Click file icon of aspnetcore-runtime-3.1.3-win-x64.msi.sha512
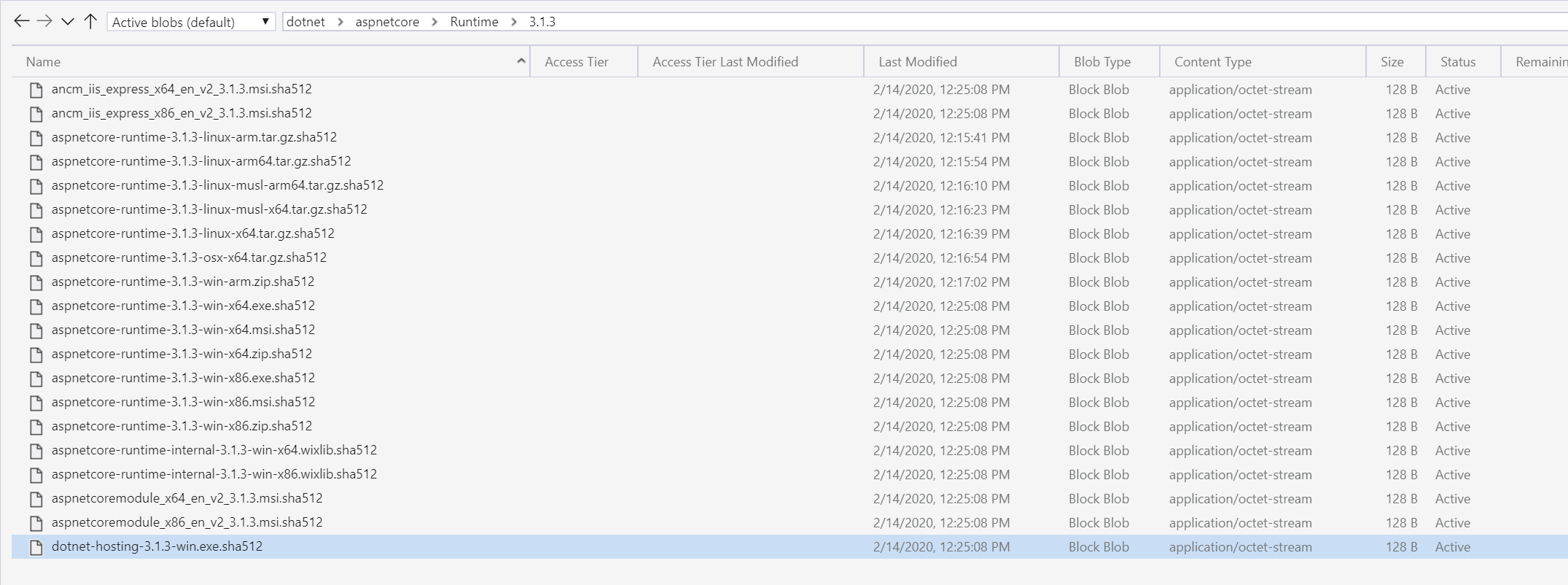 coord(36,330)
